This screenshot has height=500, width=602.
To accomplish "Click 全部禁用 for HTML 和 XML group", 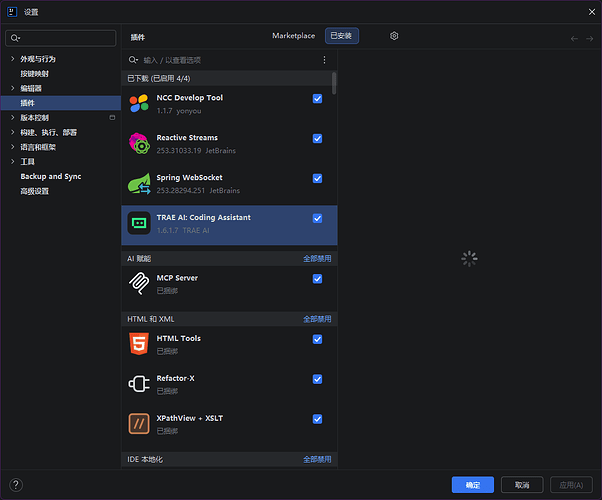I will (317, 319).
